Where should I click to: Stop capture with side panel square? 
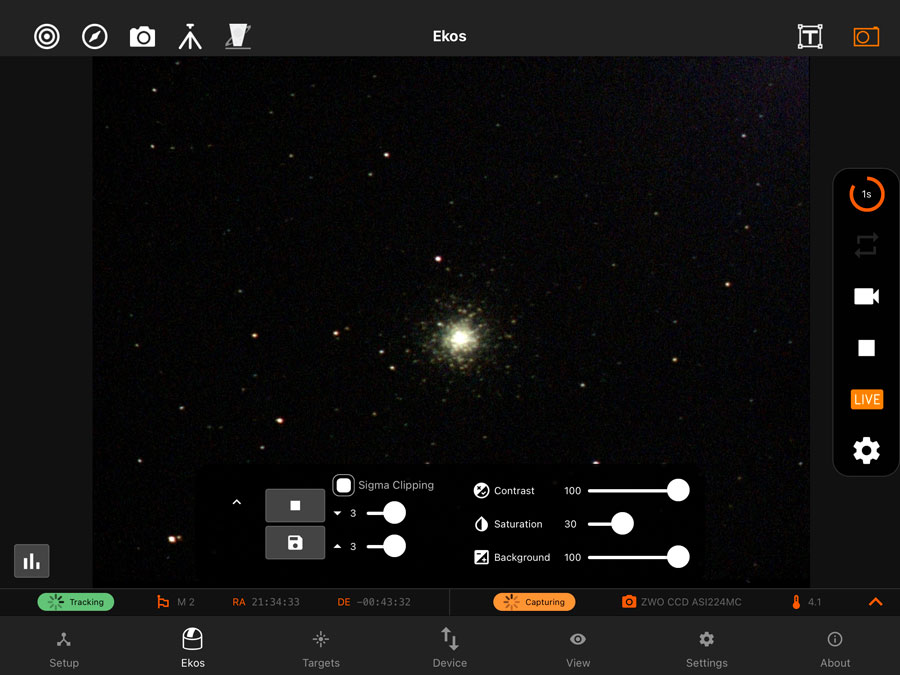point(866,348)
